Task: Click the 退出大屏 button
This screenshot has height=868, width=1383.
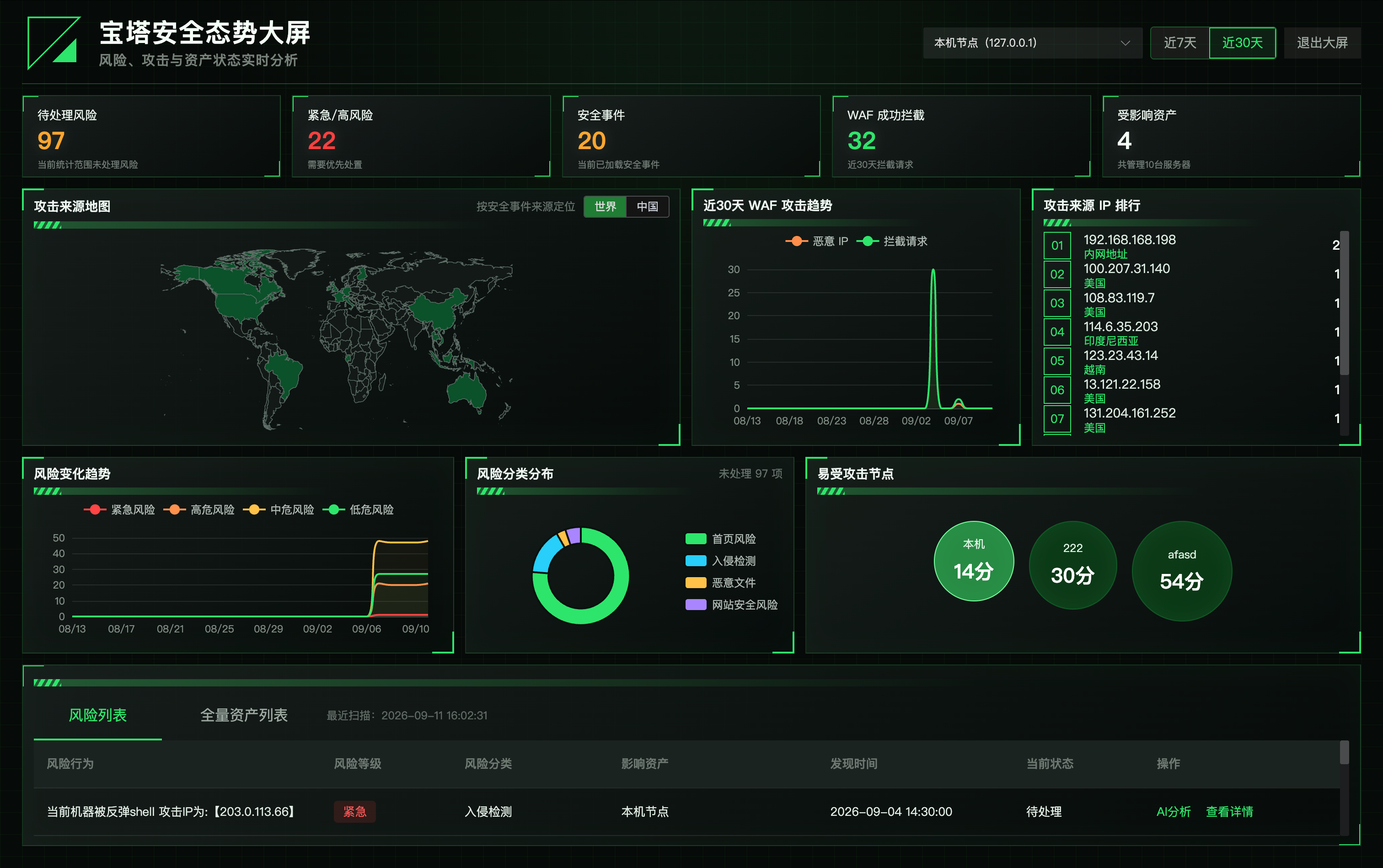Action: point(1322,43)
